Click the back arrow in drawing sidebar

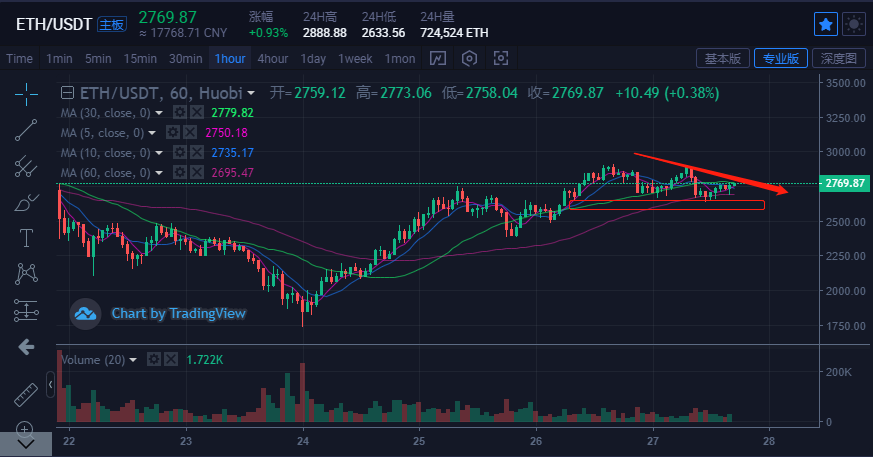pyautogui.click(x=26, y=347)
